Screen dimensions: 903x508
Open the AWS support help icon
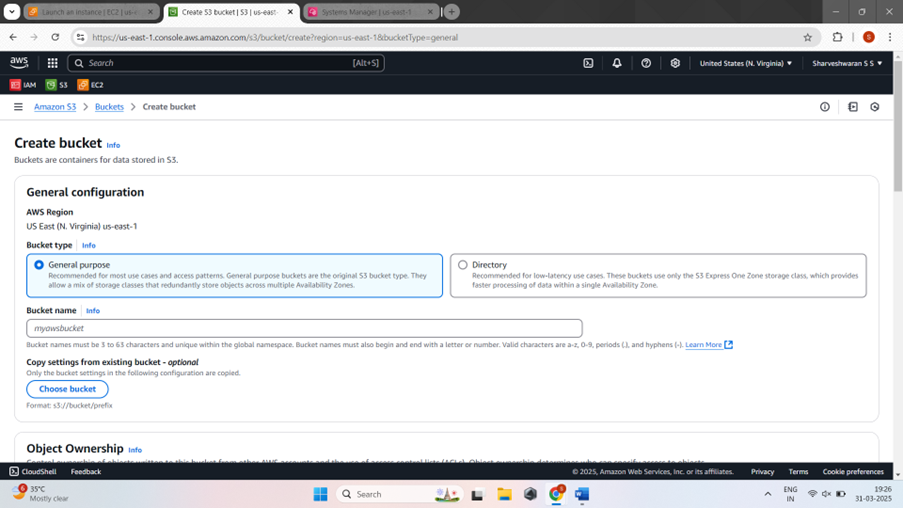click(x=646, y=63)
